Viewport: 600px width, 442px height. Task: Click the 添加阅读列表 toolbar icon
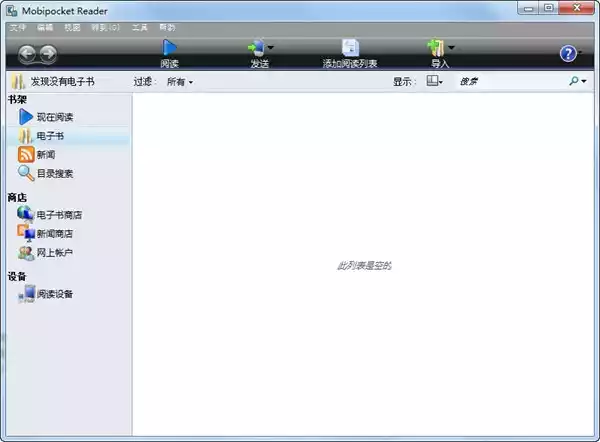[349, 47]
